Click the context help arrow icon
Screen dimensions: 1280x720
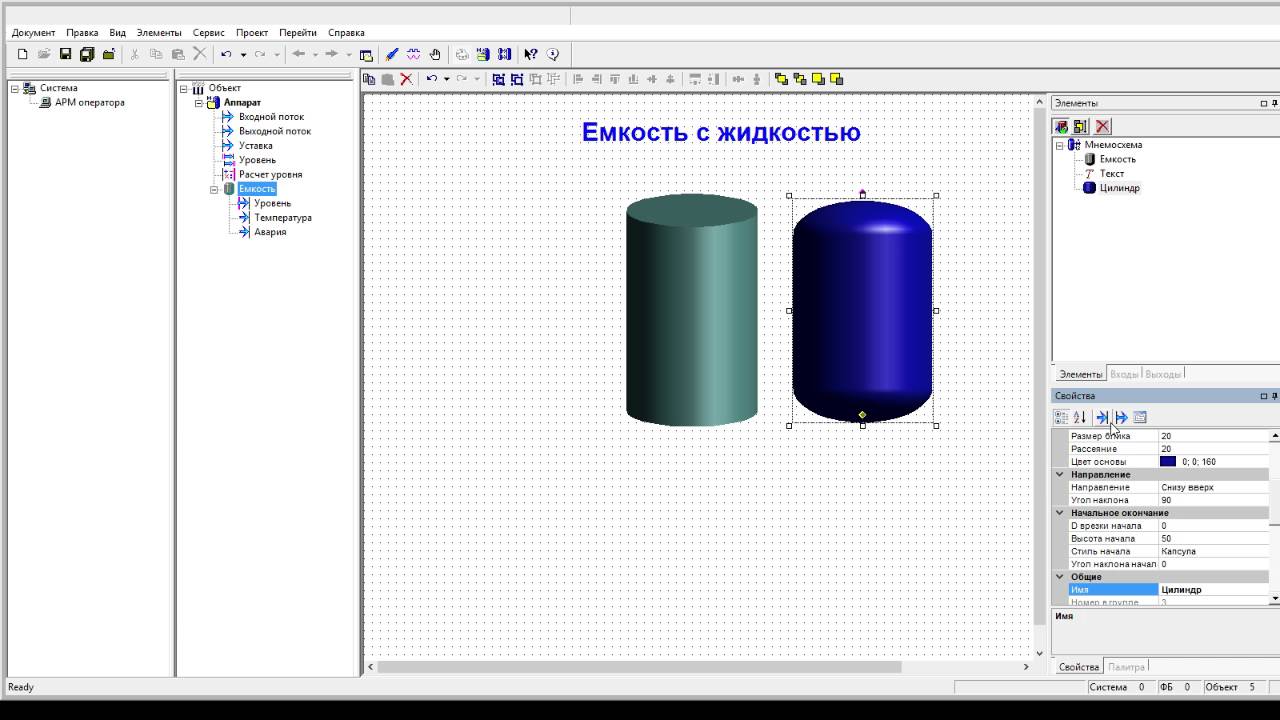pos(531,54)
